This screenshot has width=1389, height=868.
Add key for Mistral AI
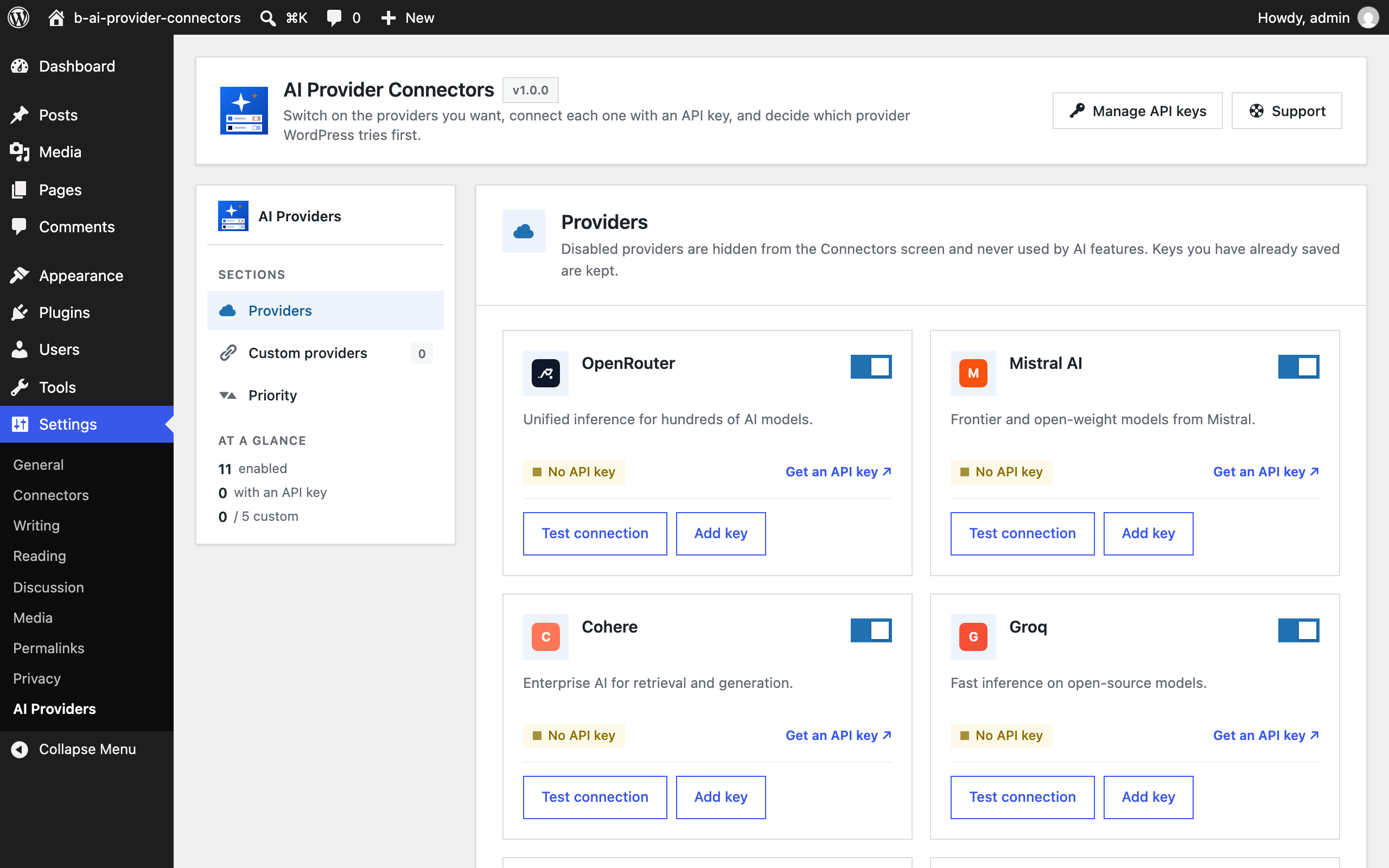pyautogui.click(x=1148, y=533)
